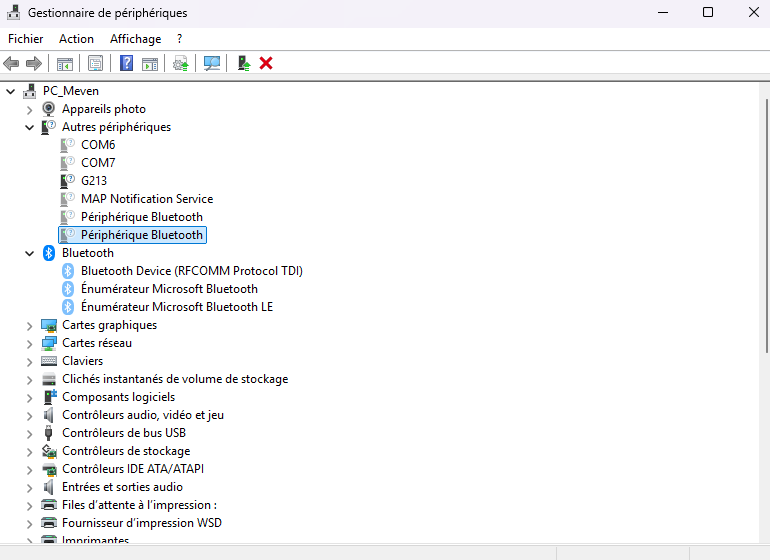The image size is (770, 560).
Task: Click the Contrôleurs de stockage label
Action: pyautogui.click(x=126, y=451)
